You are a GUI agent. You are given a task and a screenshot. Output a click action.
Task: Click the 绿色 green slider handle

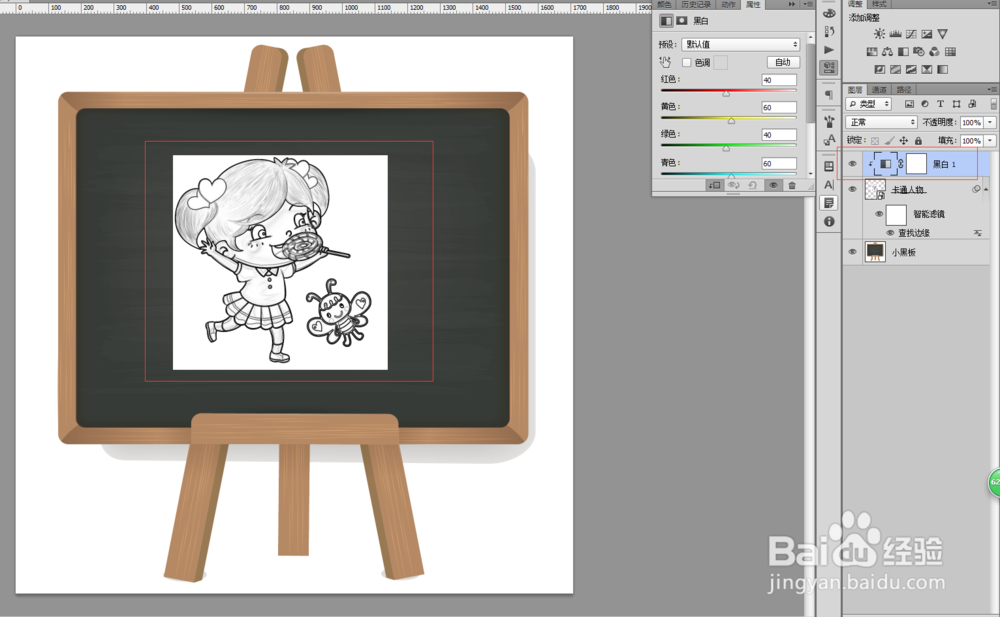(x=726, y=149)
